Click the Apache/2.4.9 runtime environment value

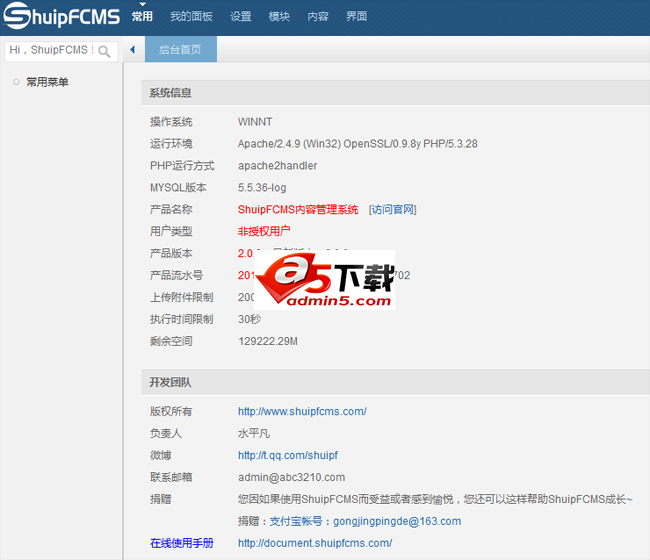(x=358, y=144)
